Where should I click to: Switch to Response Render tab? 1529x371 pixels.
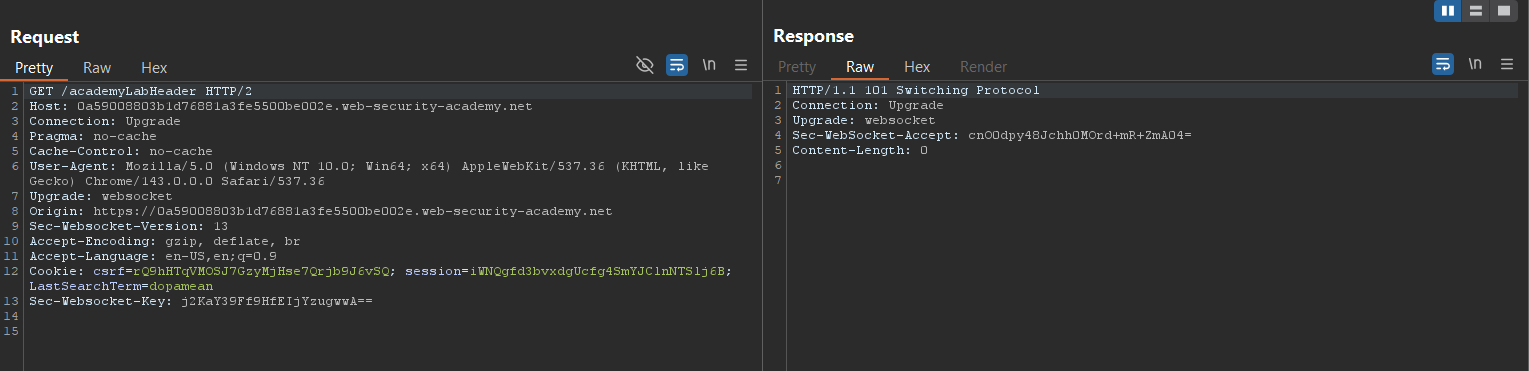[x=984, y=67]
